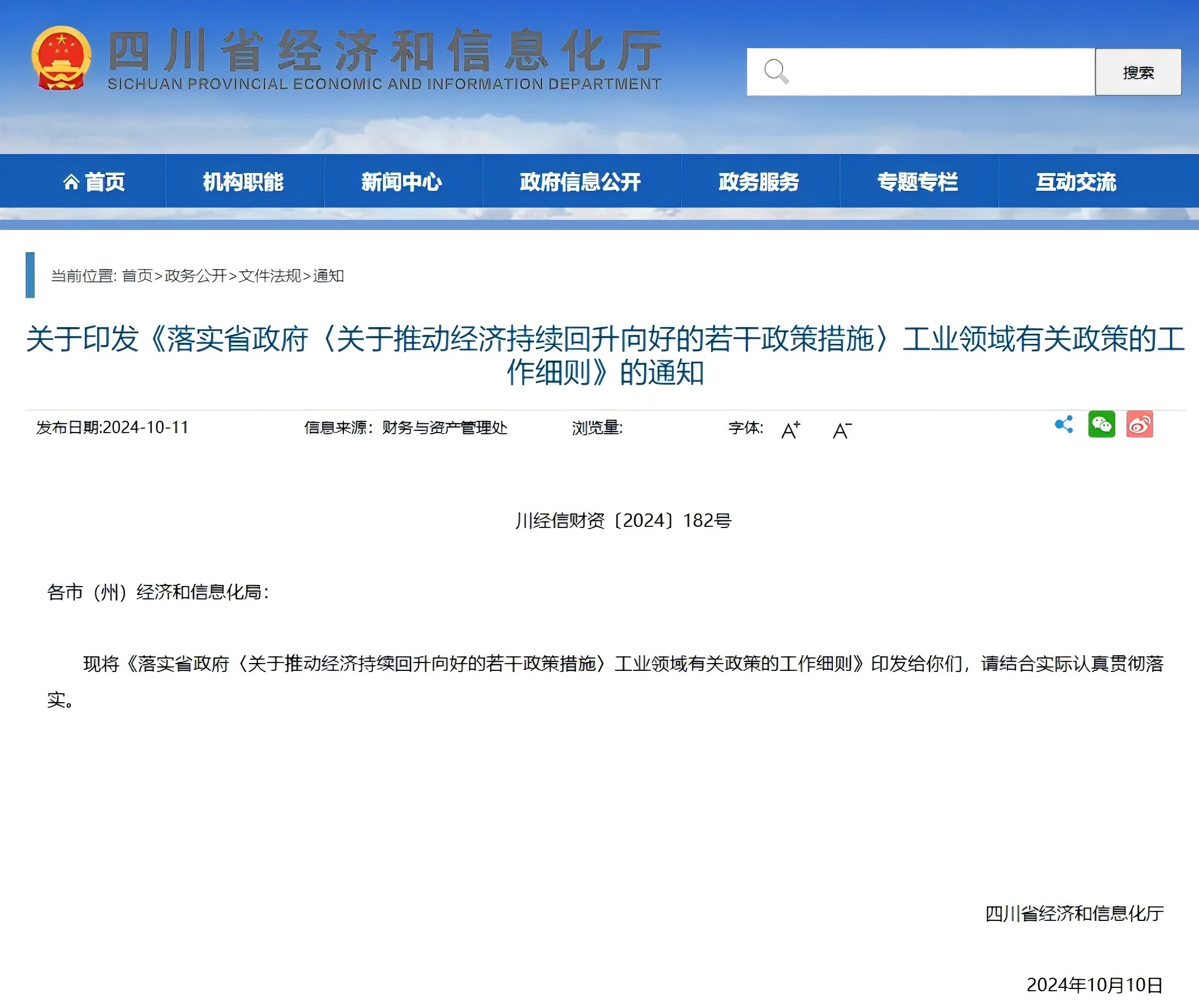Click the home icon beside 首页
Image resolution: width=1199 pixels, height=1008 pixels.
(71, 182)
